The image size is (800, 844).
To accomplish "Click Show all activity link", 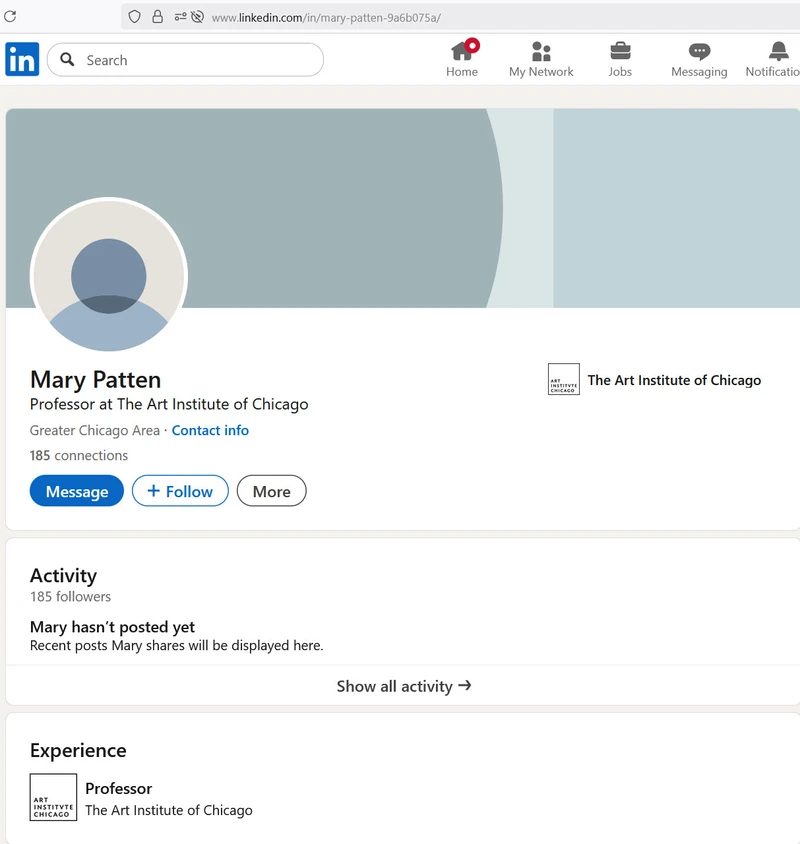I will (404, 686).
